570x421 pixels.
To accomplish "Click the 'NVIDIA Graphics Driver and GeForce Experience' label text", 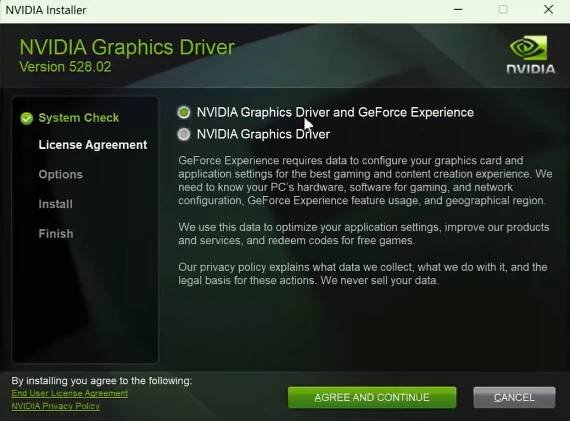I will [335, 112].
